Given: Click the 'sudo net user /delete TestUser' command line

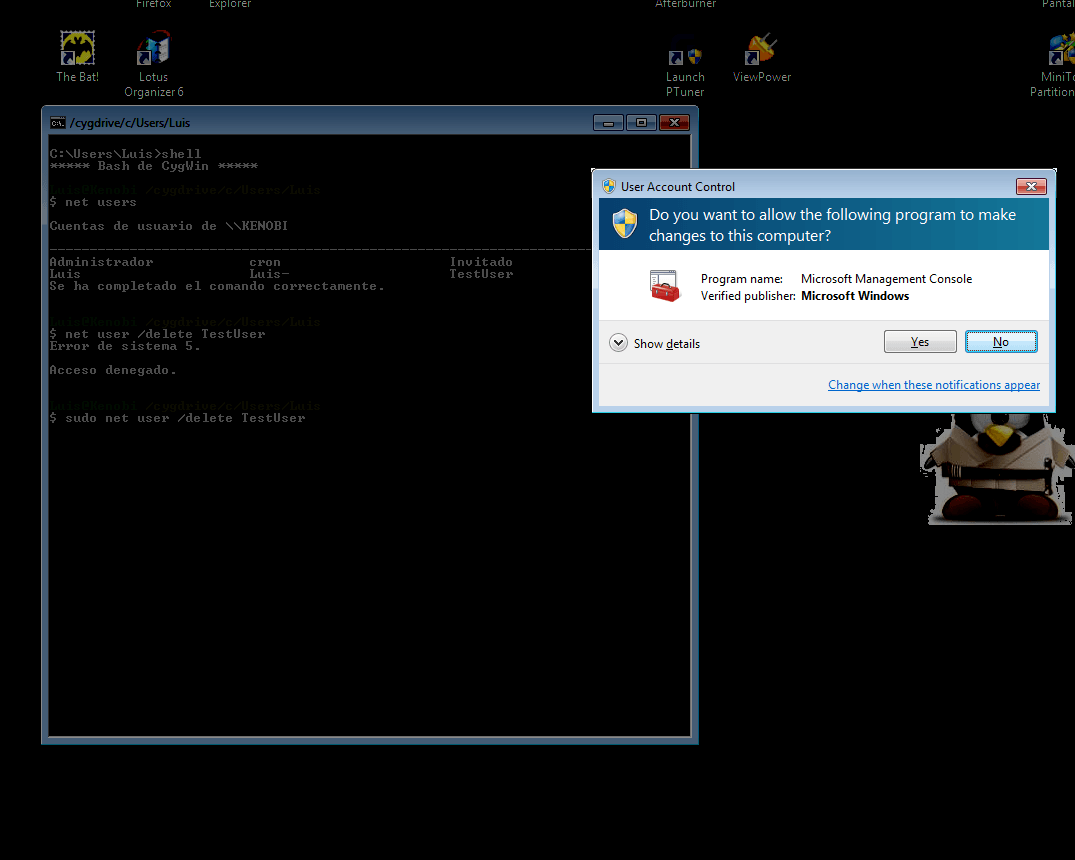Looking at the screenshot, I should click(x=185, y=418).
